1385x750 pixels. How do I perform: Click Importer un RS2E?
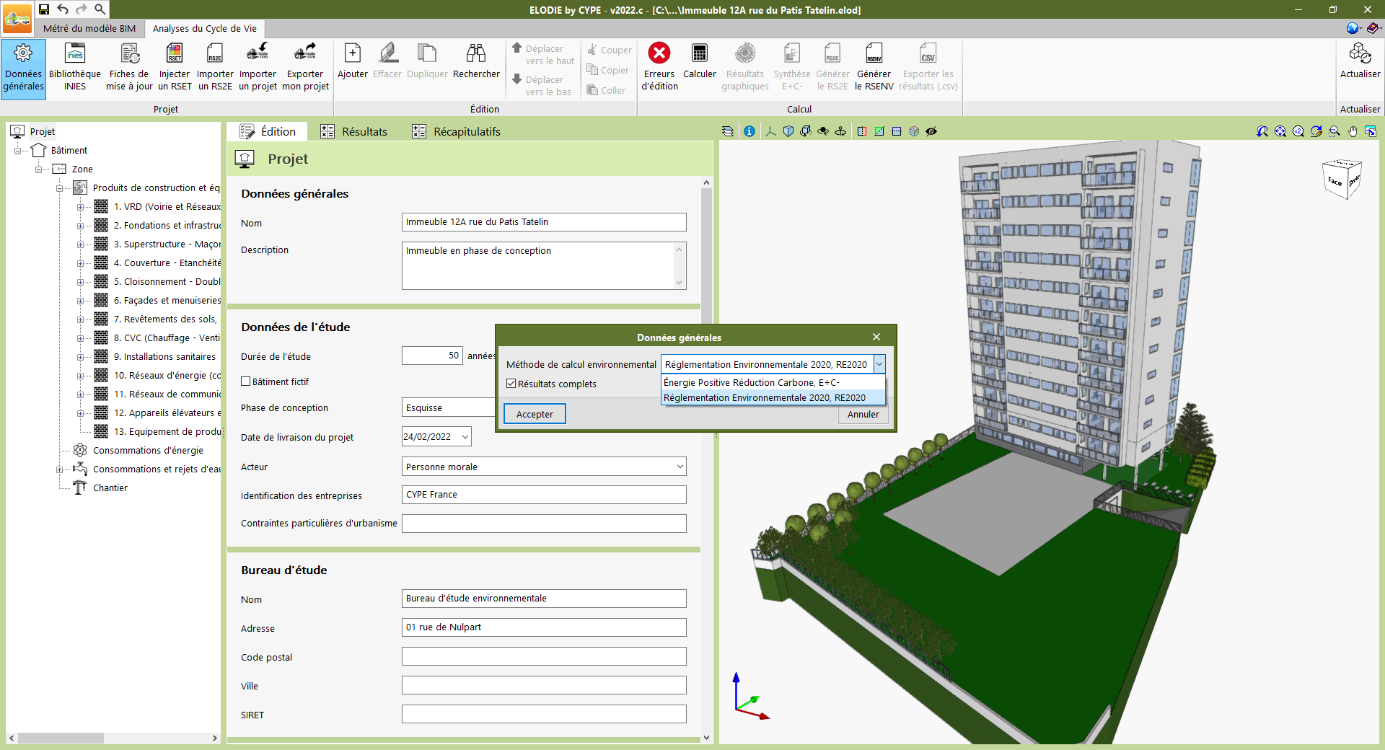tap(215, 68)
